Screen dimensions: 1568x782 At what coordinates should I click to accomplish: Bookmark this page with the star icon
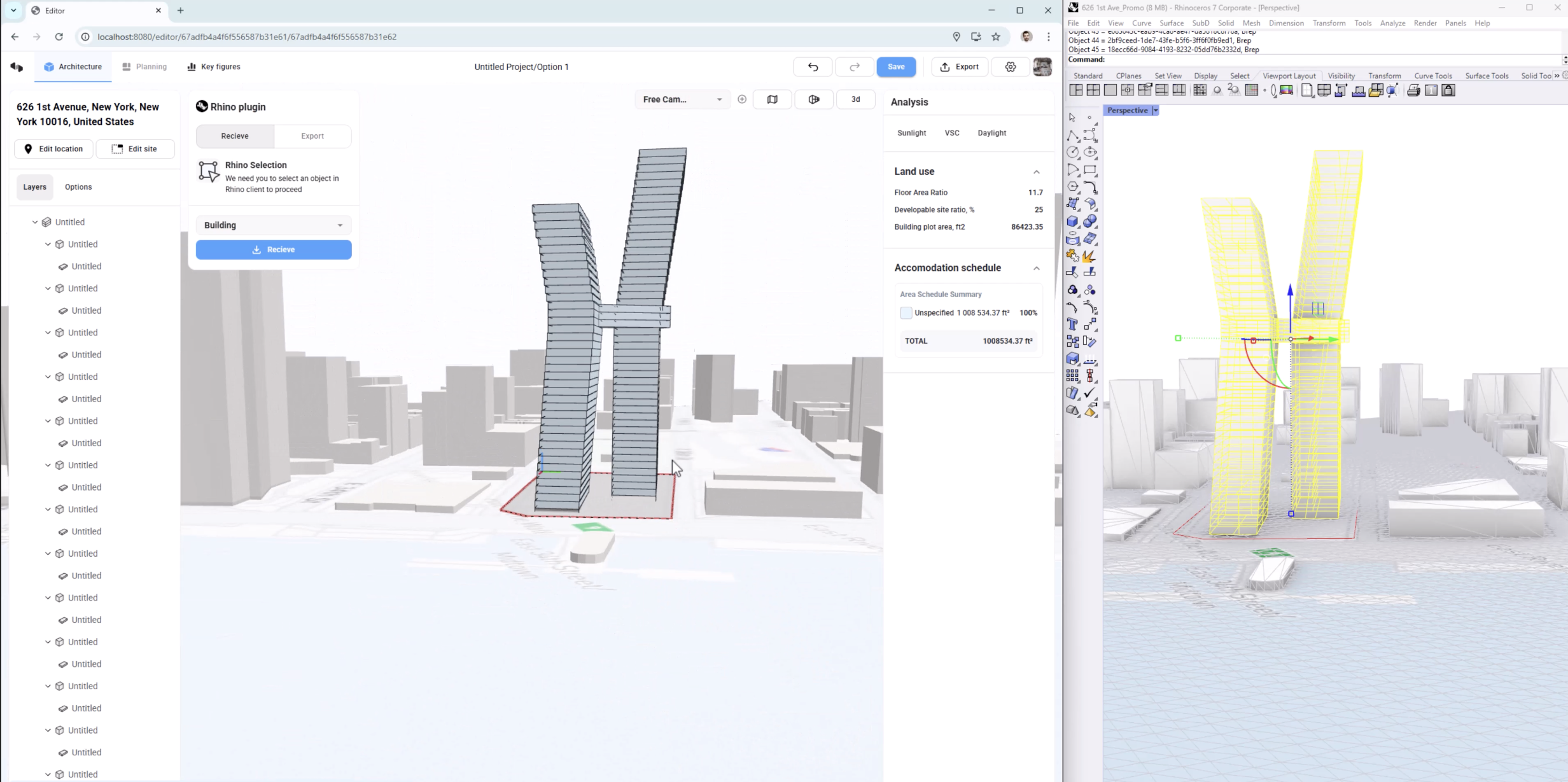[x=996, y=37]
